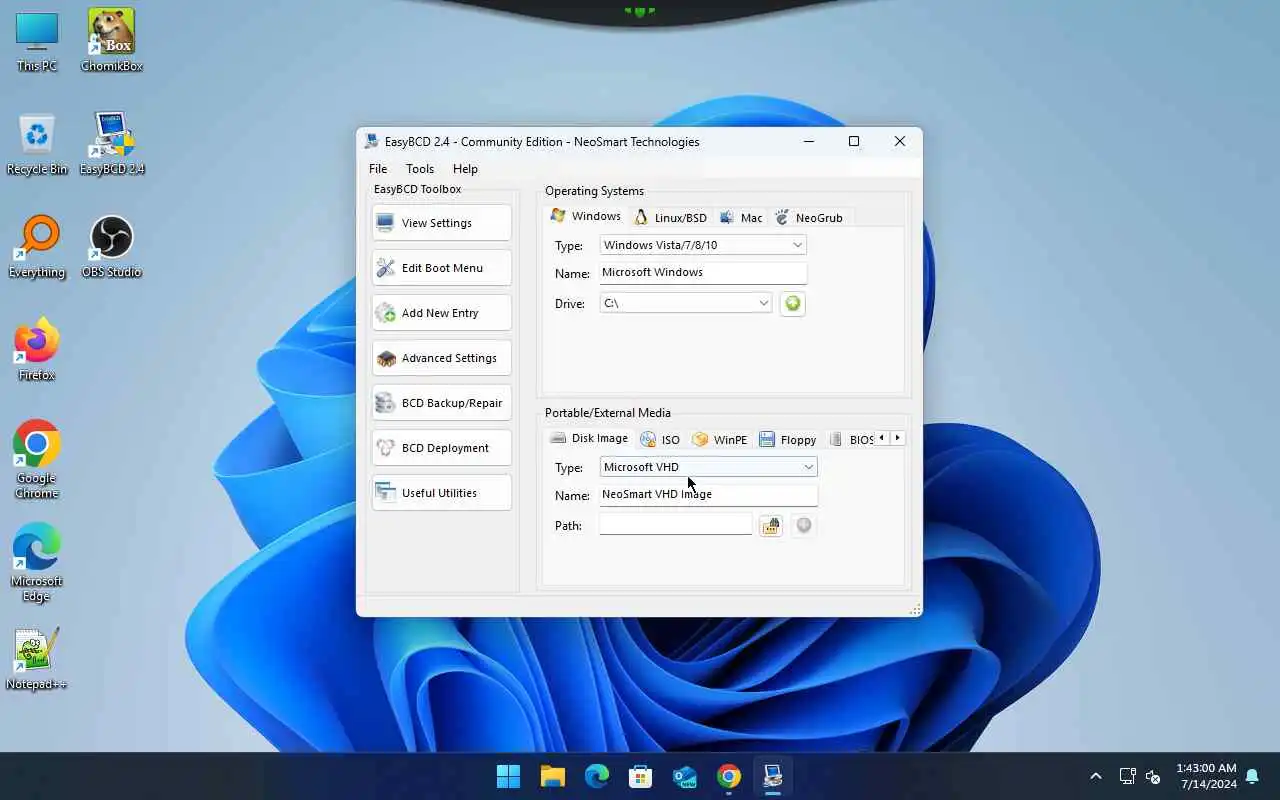Screen dimensions: 1280x800
Task: Open the File menu
Action: click(378, 169)
